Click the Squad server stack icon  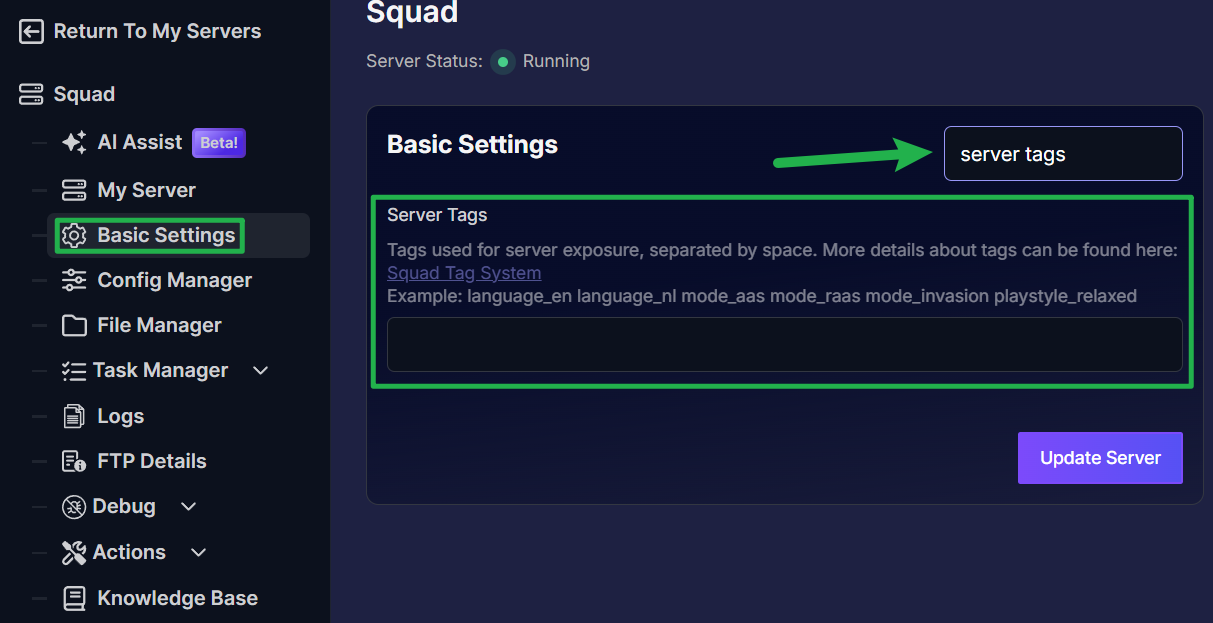coord(32,94)
